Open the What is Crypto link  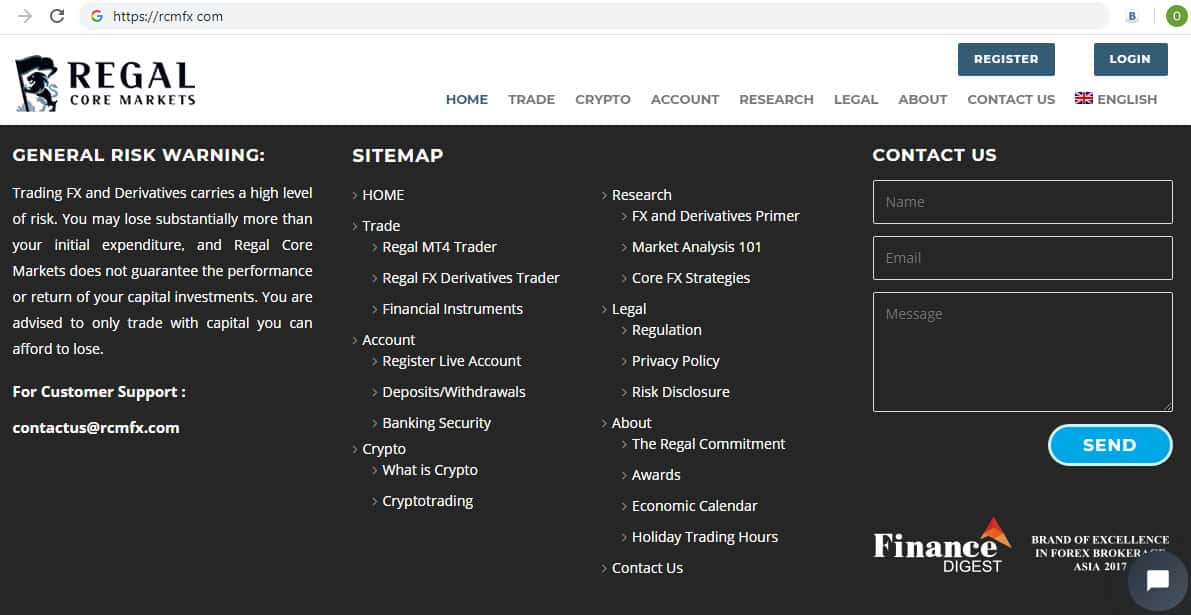point(430,470)
